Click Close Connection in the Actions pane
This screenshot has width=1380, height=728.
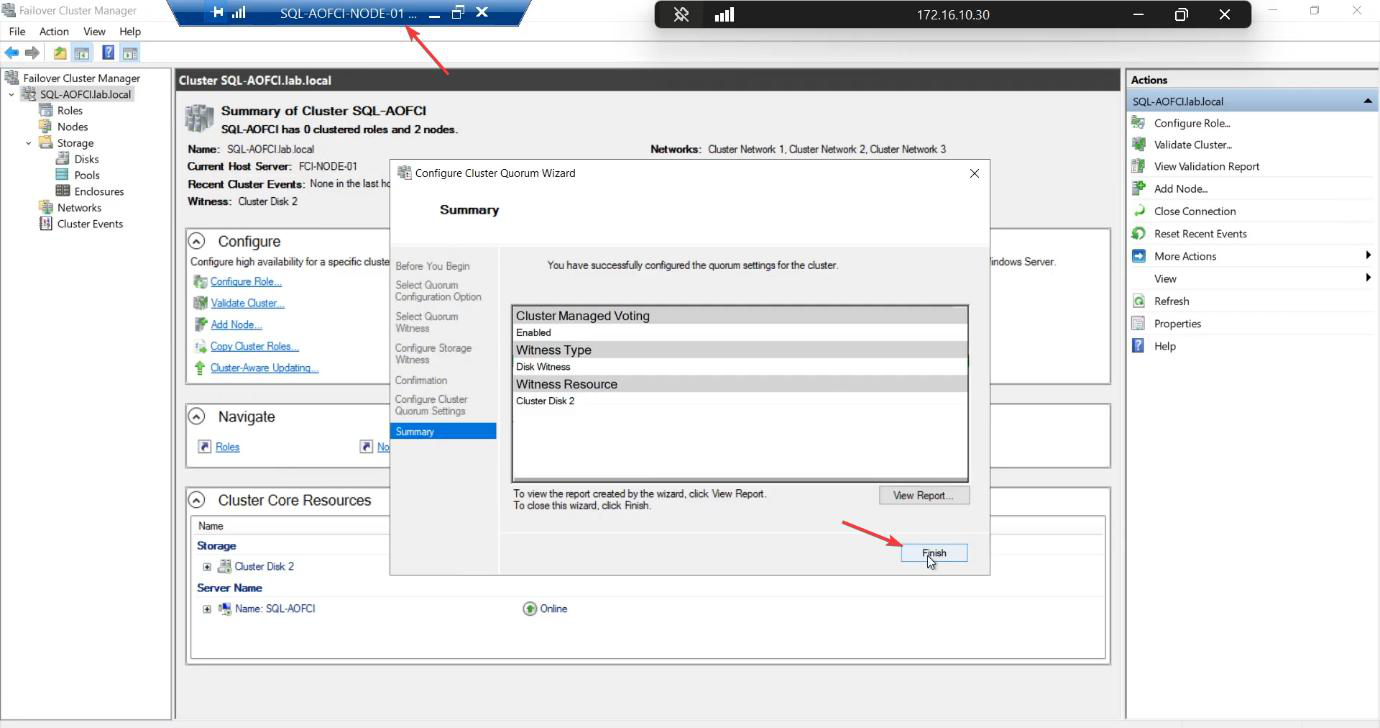[1195, 212]
